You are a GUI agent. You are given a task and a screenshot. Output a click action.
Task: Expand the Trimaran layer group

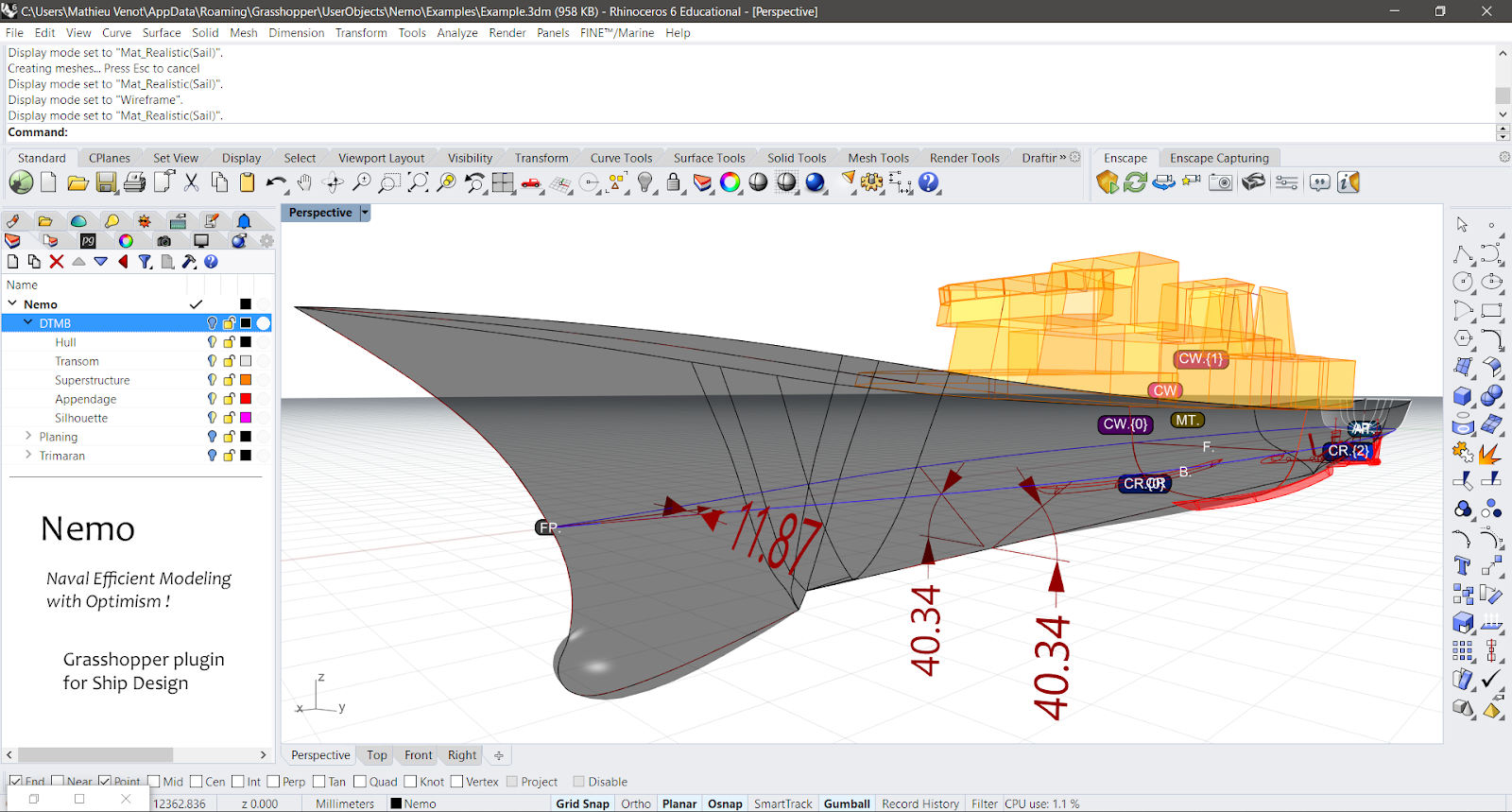28,456
